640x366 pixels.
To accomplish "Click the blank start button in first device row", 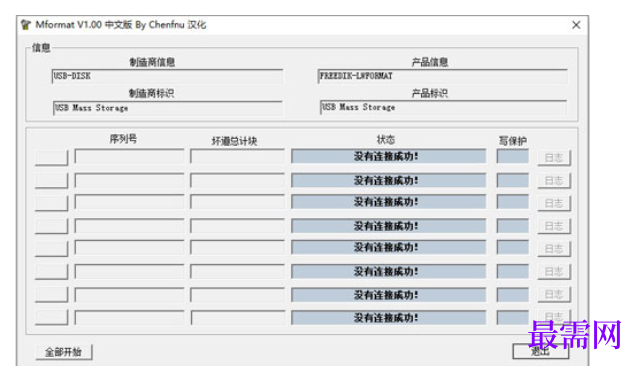I will tap(51, 157).
